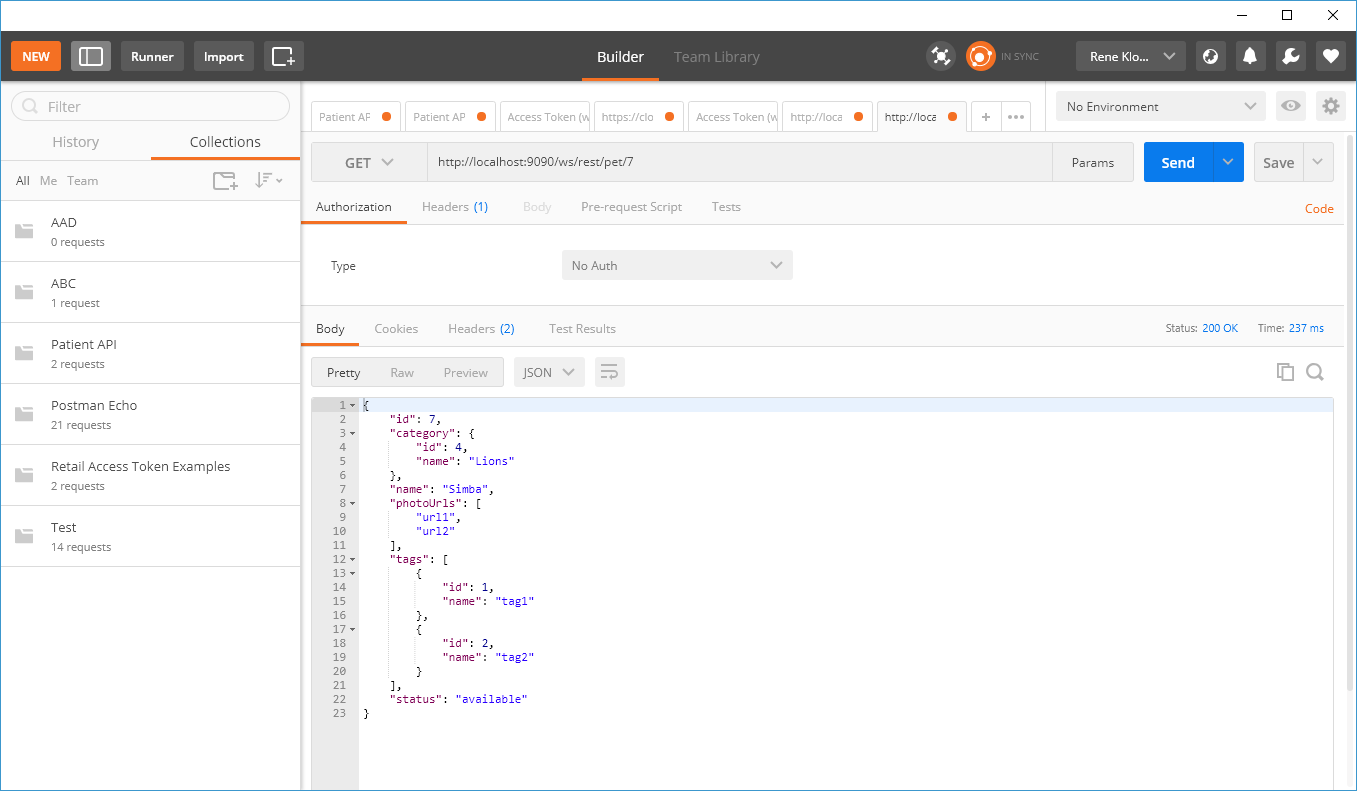The image size is (1357, 791).
Task: Open the Interceptor icon in the header
Action: (x=940, y=56)
